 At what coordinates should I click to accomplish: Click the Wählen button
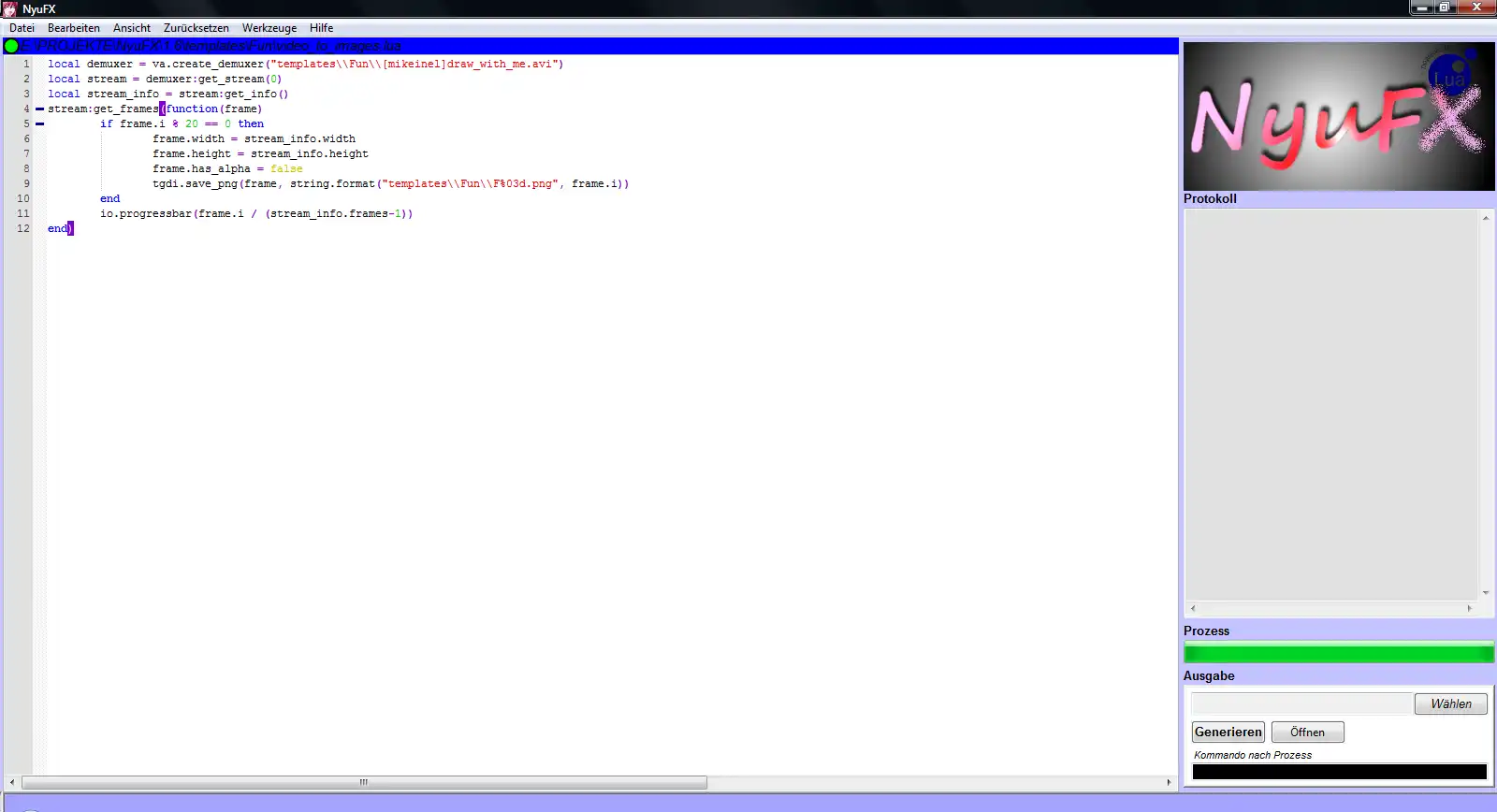[x=1451, y=703]
